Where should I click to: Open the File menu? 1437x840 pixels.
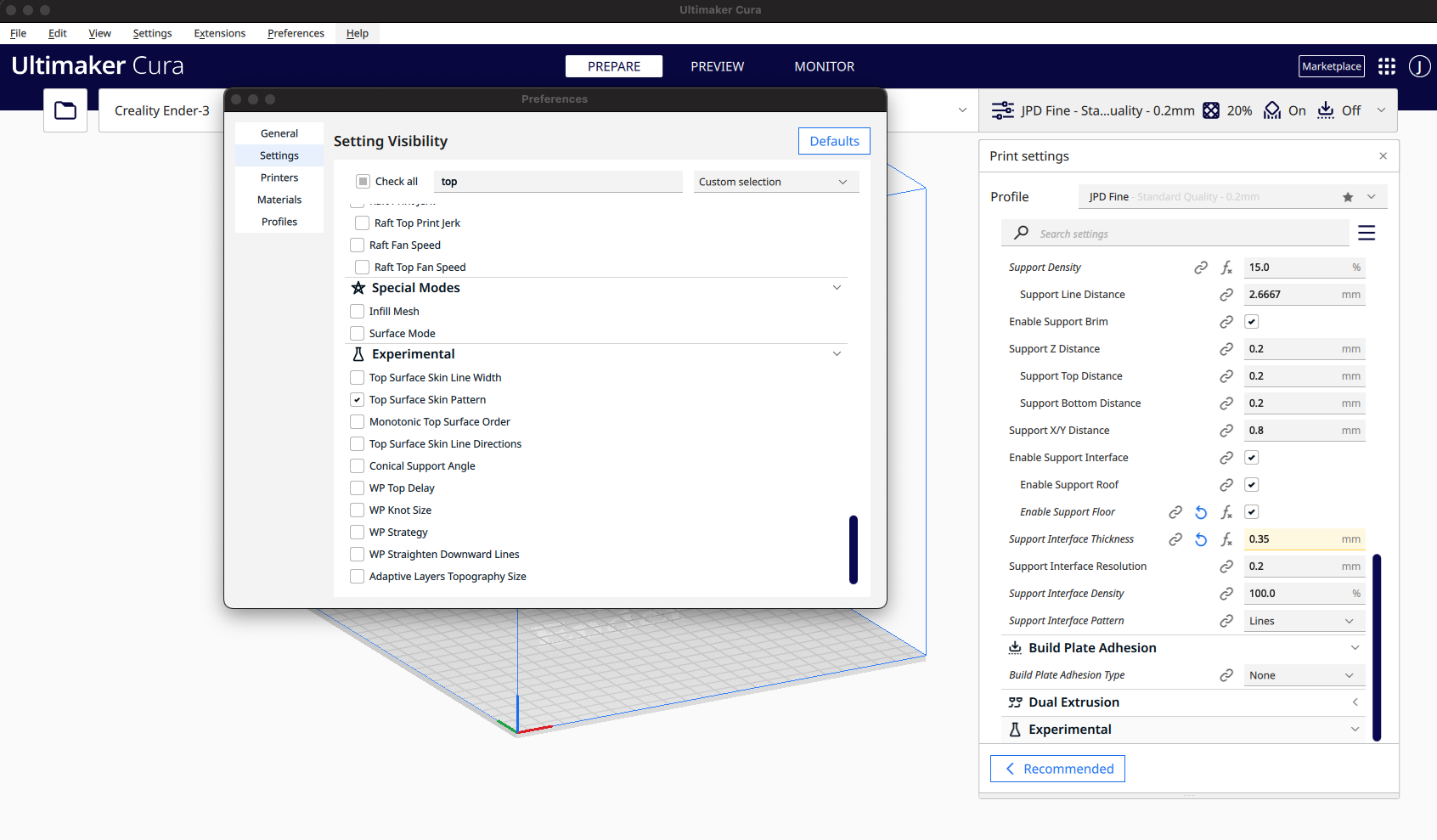(x=18, y=33)
